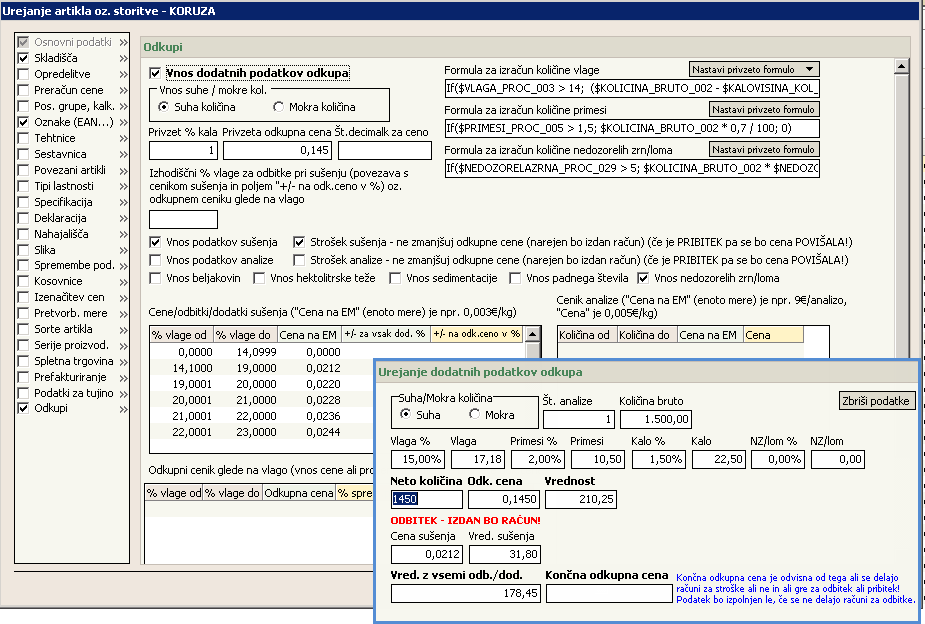This screenshot has width=925, height=624.
Task: Click the Privzeta odkupna cena field
Action: coord(277,150)
